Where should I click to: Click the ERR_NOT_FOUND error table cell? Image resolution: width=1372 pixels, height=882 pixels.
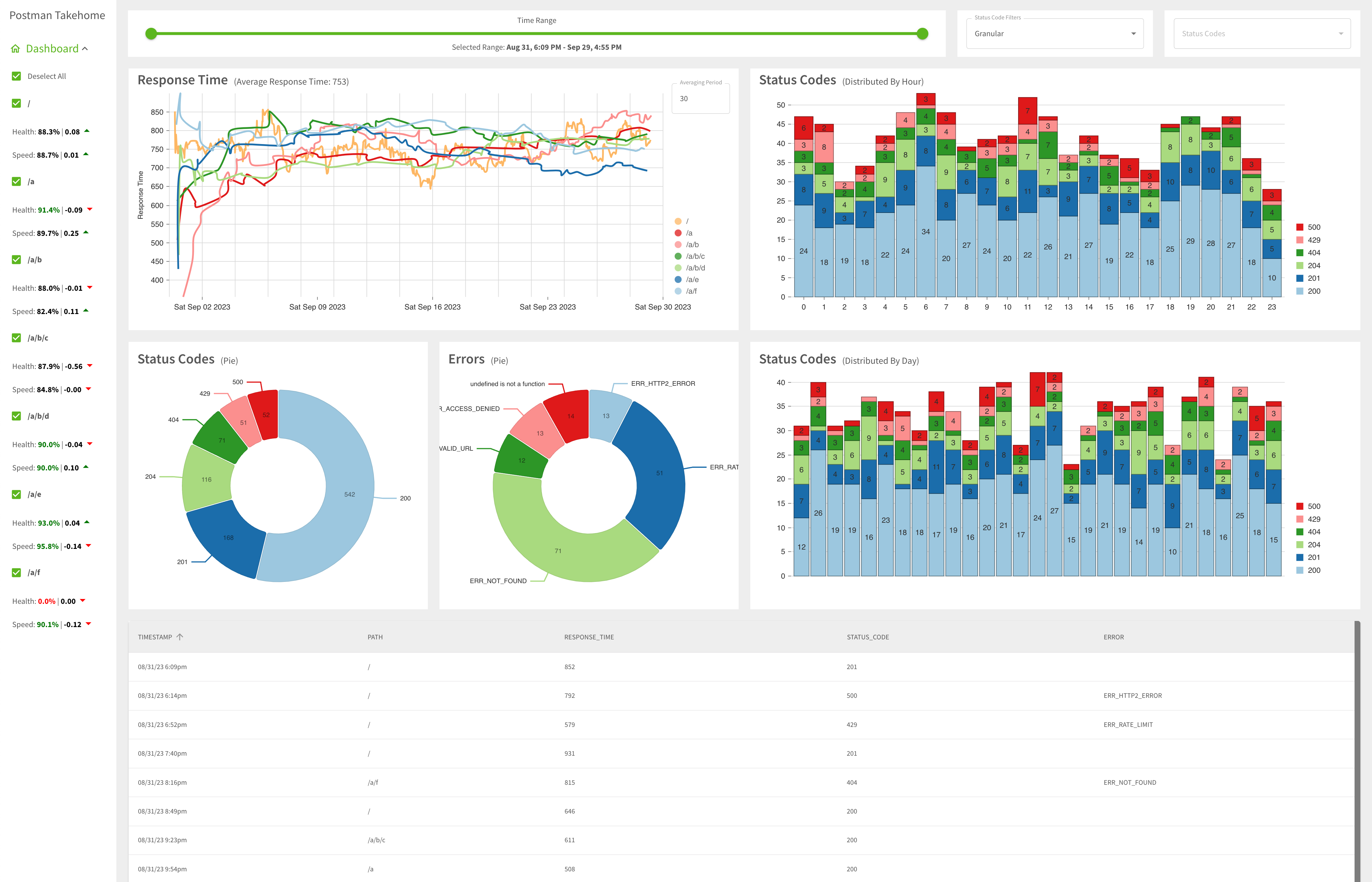click(1130, 782)
